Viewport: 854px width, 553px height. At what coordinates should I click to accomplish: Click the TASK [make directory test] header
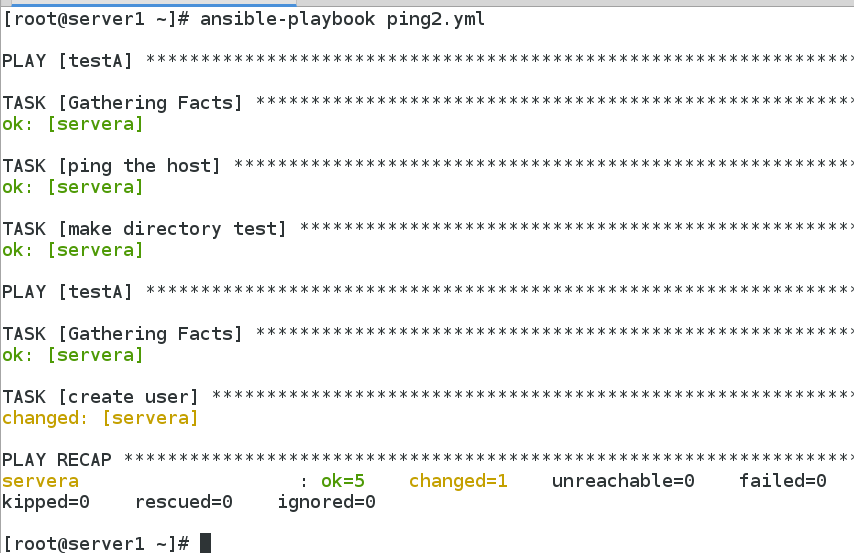click(144, 229)
